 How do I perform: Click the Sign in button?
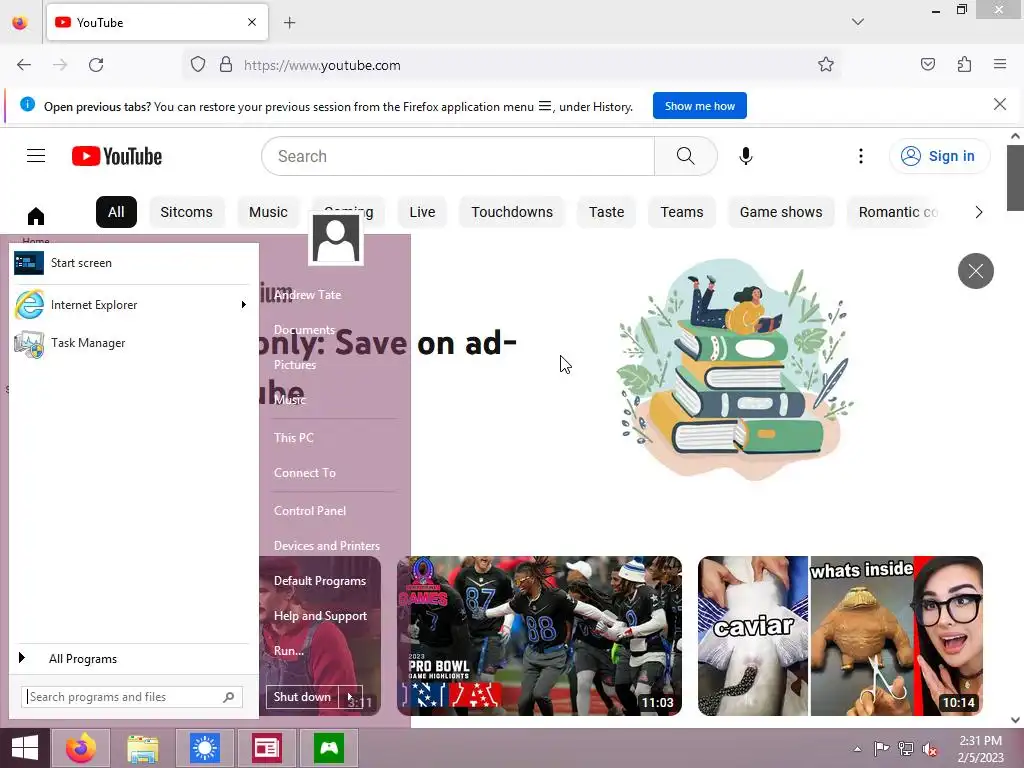[939, 156]
